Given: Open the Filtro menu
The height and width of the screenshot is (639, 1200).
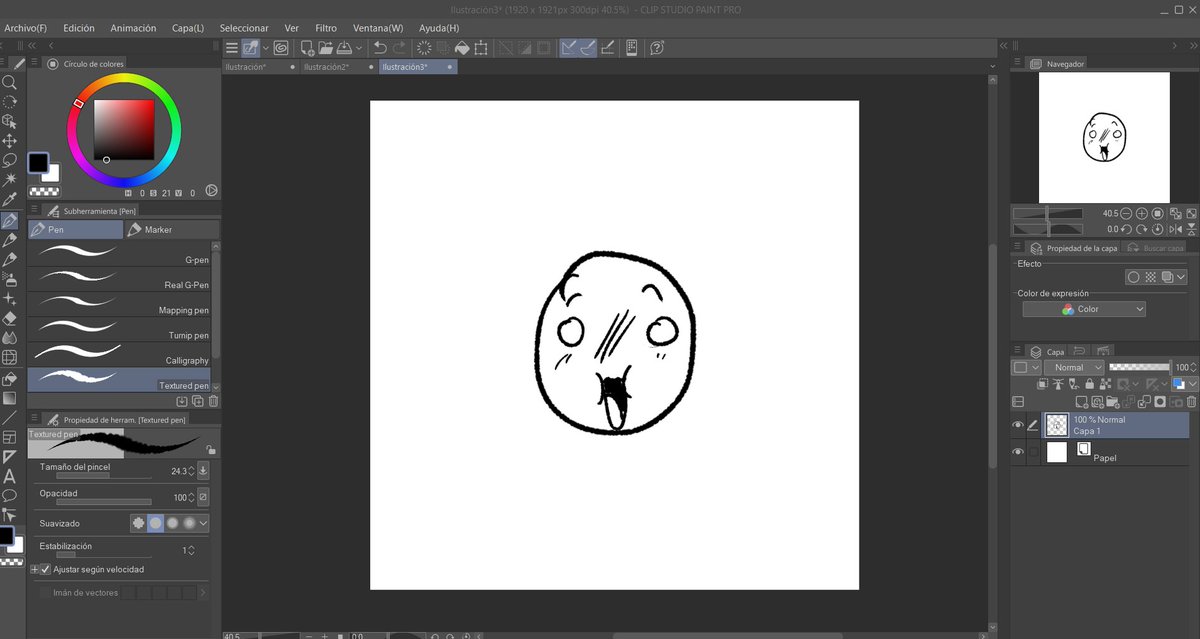Looking at the screenshot, I should (325, 28).
